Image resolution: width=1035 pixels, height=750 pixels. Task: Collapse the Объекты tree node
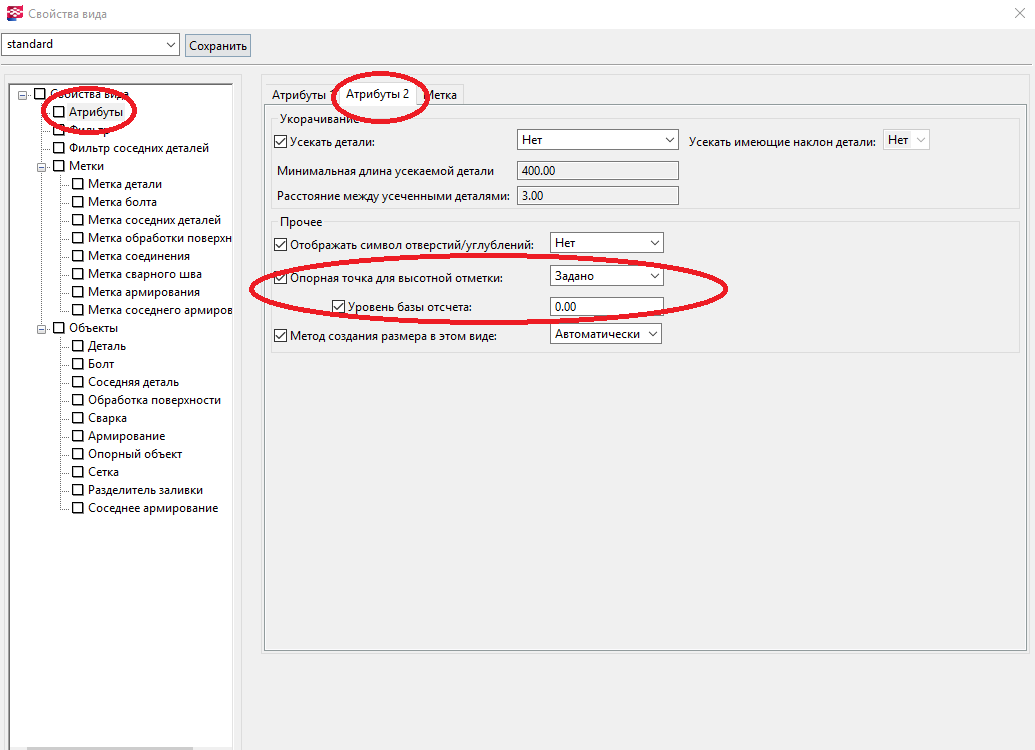(43, 328)
